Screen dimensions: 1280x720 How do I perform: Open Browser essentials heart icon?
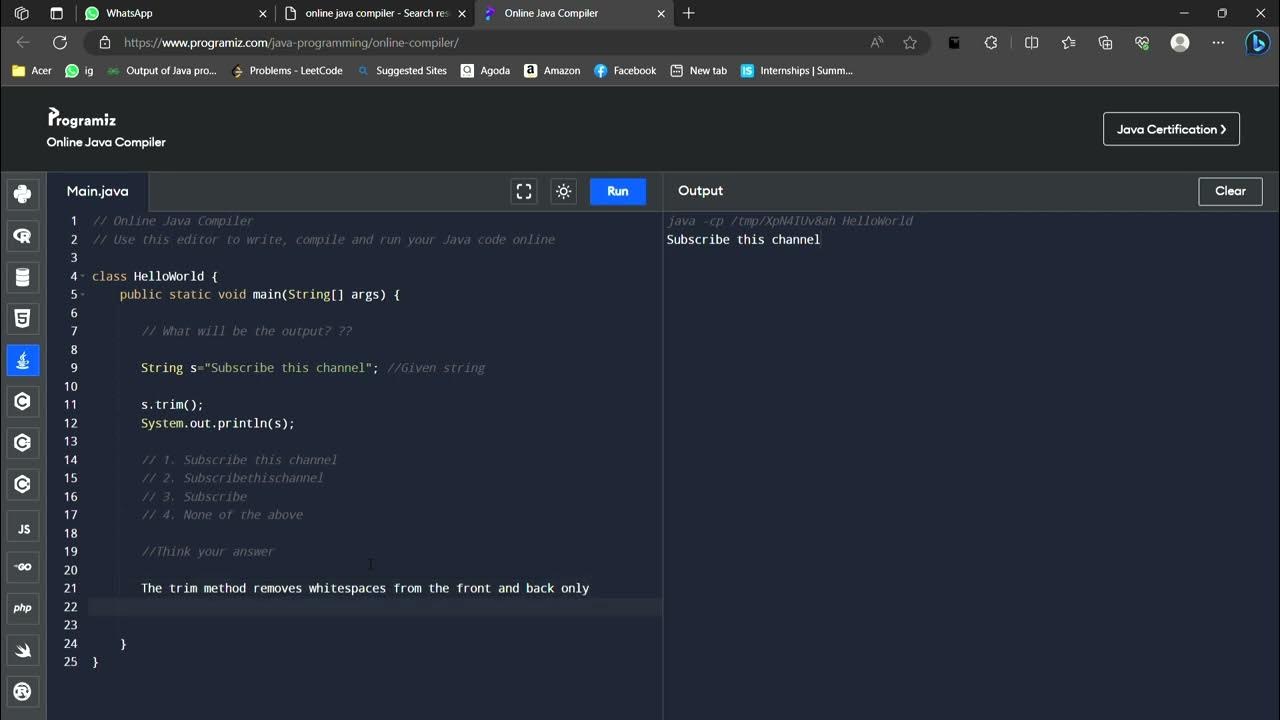1142,43
